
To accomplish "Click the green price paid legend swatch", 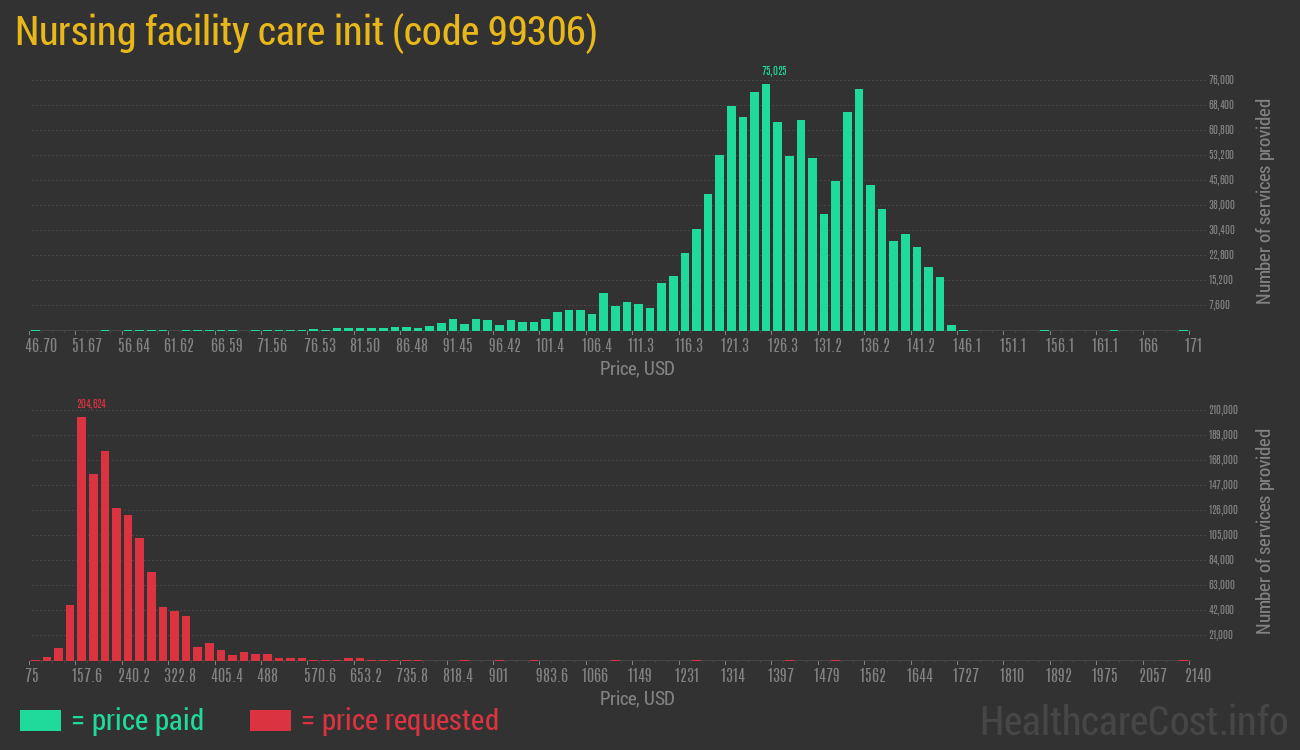I will click(40, 720).
